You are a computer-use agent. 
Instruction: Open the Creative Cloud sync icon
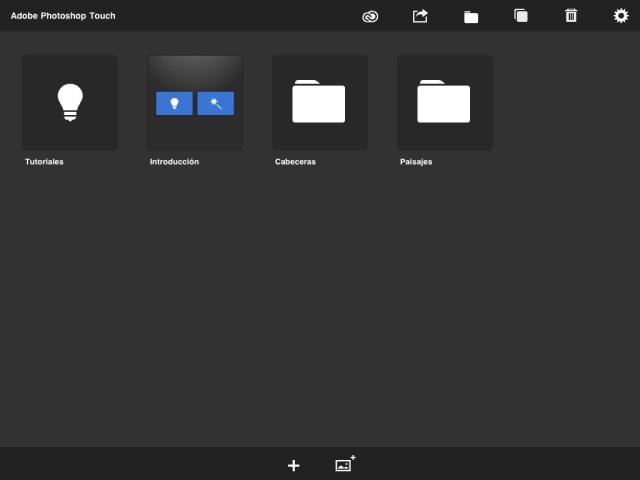point(370,16)
